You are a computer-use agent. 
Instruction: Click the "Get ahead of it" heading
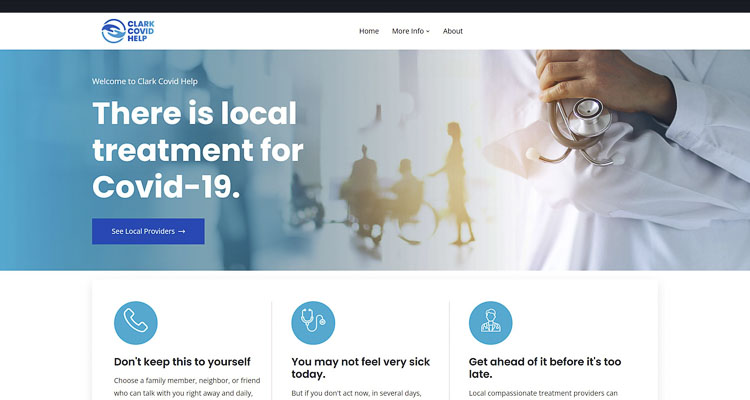pyautogui.click(x=545, y=368)
